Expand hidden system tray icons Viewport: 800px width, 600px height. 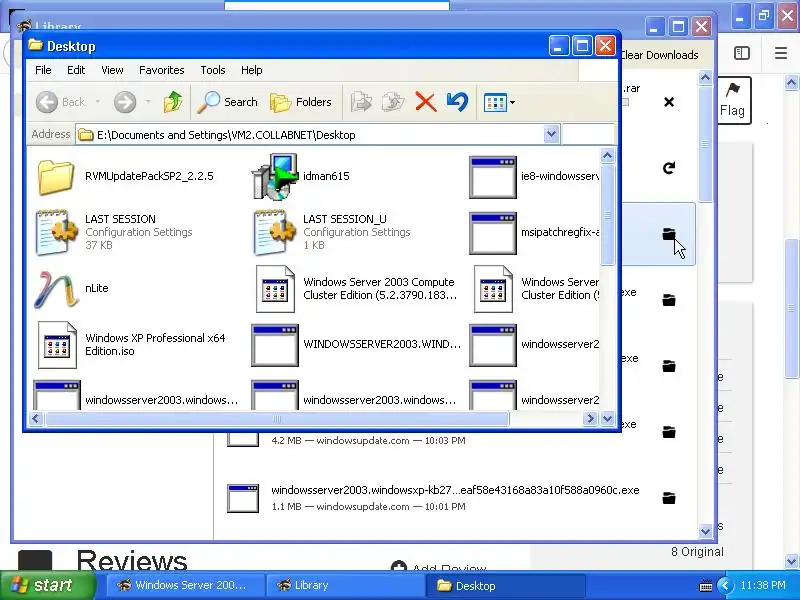726,586
